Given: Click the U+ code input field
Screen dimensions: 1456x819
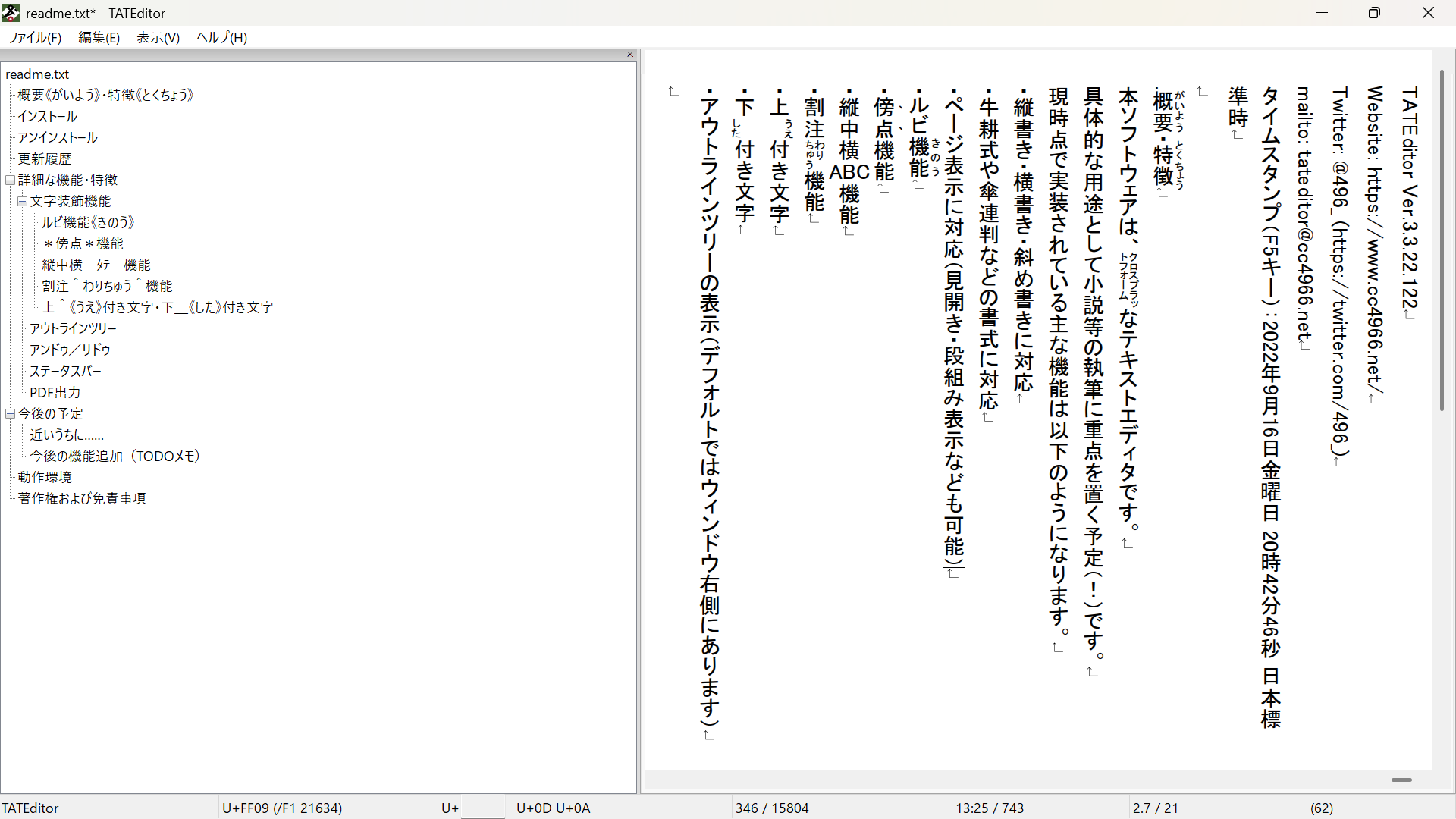Looking at the screenshot, I should [x=482, y=808].
